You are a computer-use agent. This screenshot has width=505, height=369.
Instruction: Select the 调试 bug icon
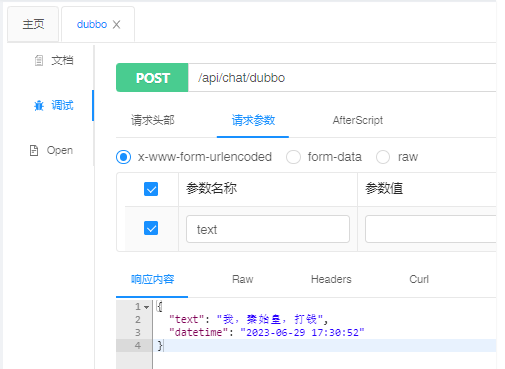[x=39, y=105]
